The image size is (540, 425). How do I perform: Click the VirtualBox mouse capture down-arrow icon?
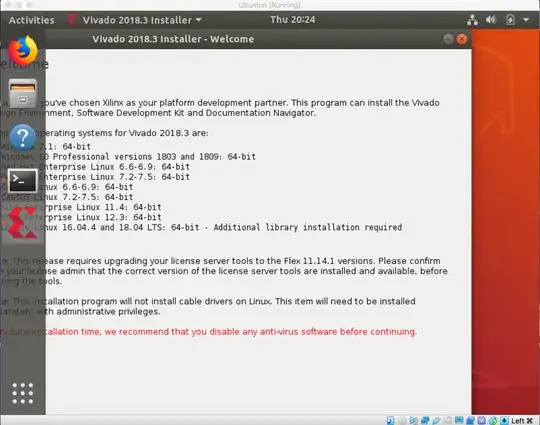pos(504,421)
